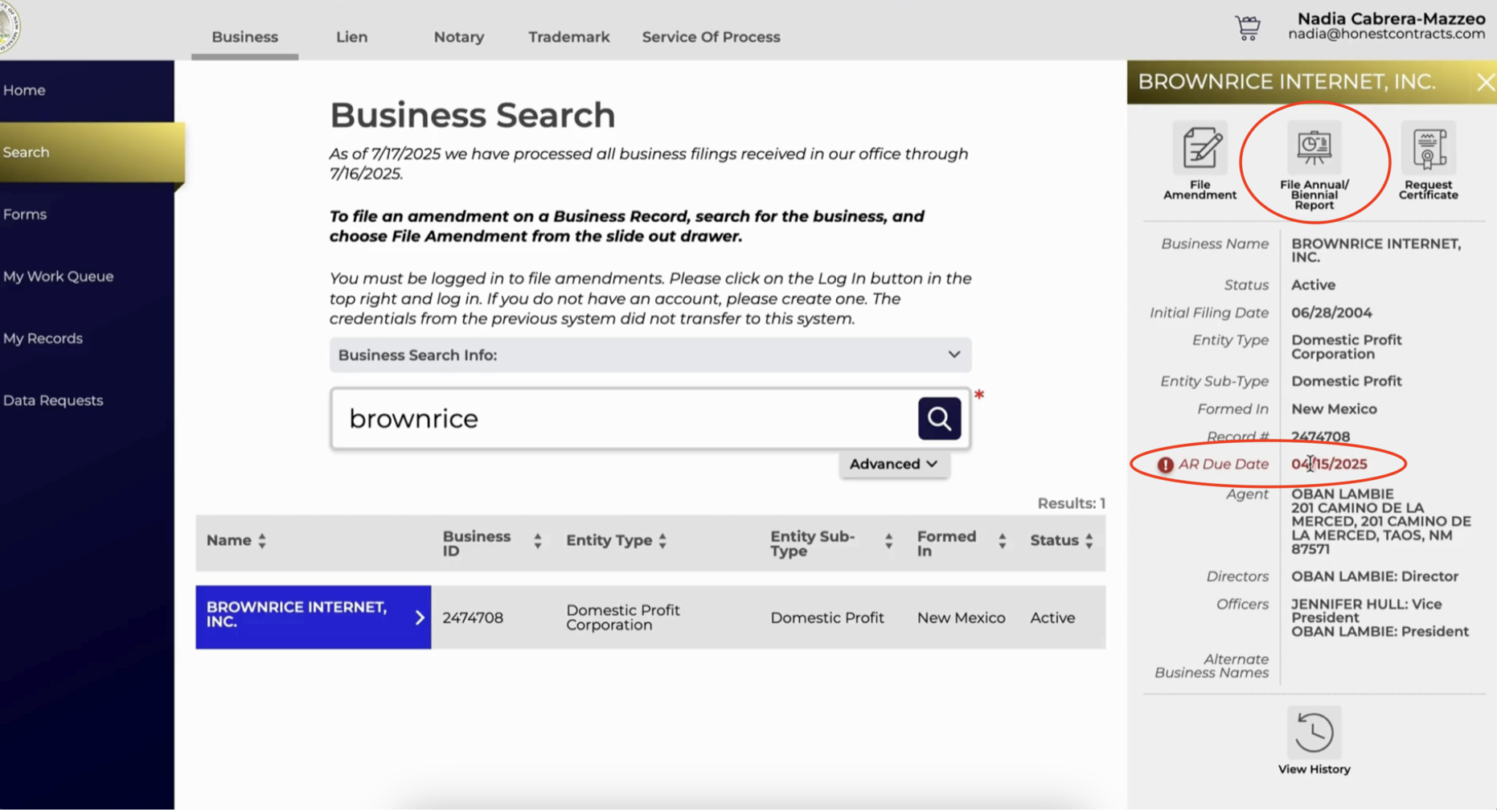Screen dimensions: 1497x812
Task: Click the state seal logo
Action: click(8, 26)
